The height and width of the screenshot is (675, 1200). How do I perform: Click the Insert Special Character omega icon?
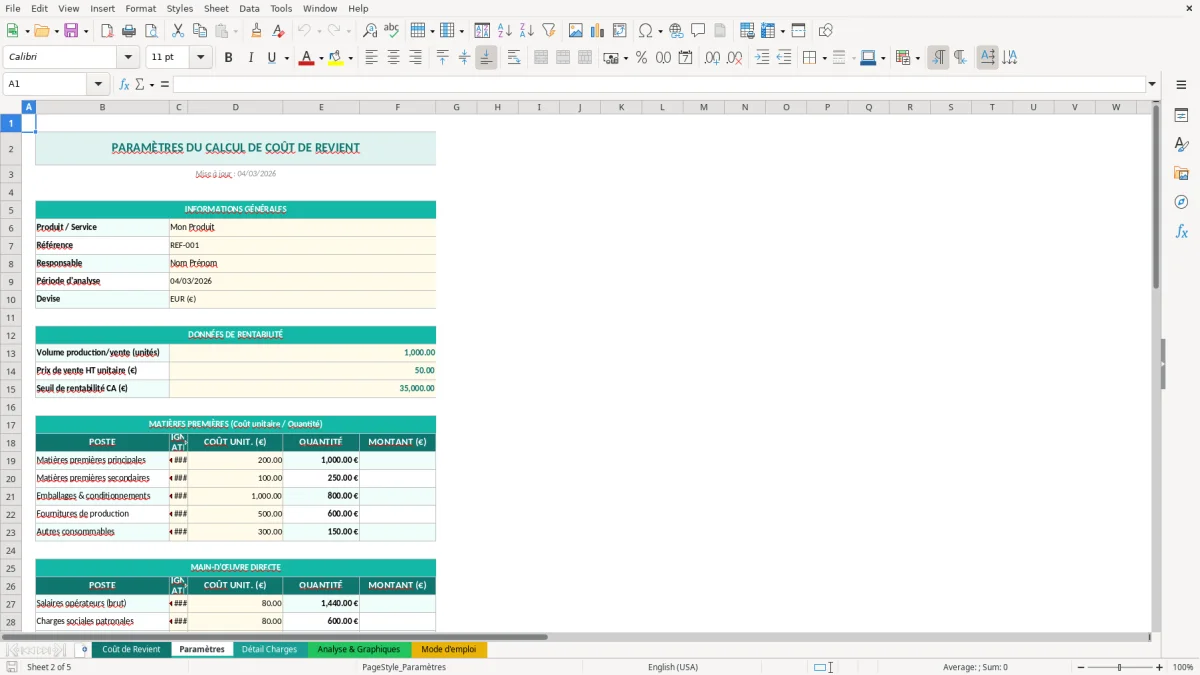coord(645,31)
